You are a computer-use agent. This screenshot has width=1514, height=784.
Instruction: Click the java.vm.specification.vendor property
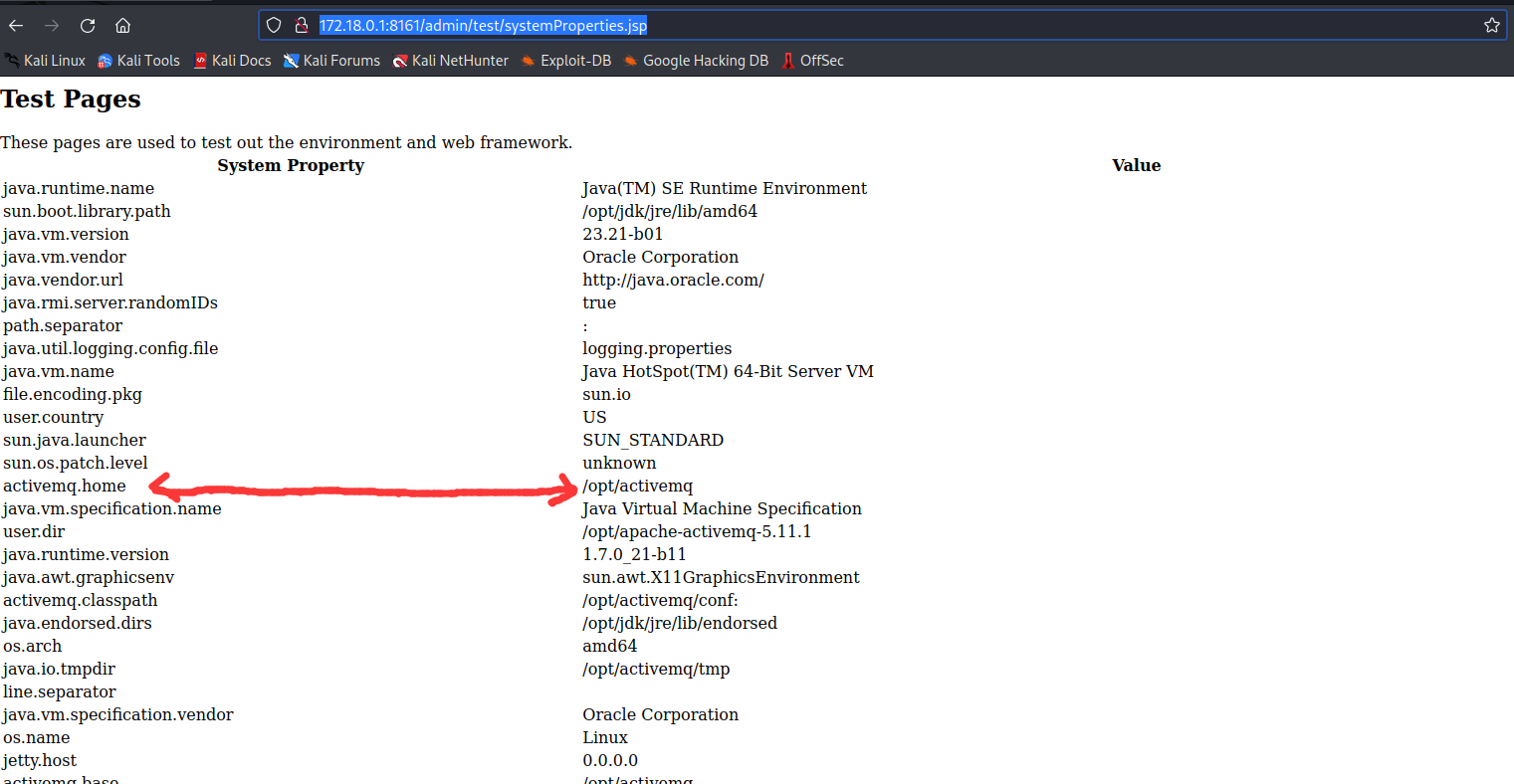[118, 714]
